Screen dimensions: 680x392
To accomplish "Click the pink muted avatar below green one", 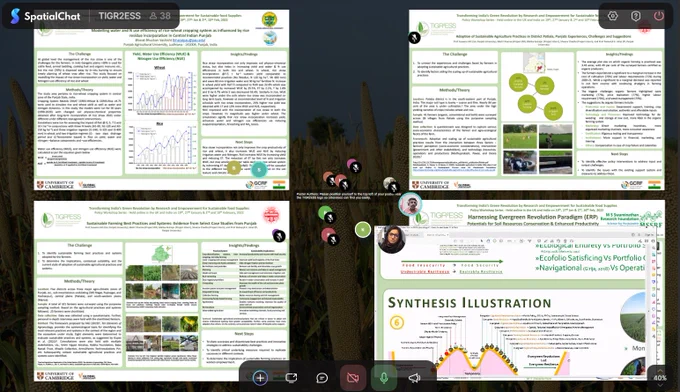I will coord(329,235).
